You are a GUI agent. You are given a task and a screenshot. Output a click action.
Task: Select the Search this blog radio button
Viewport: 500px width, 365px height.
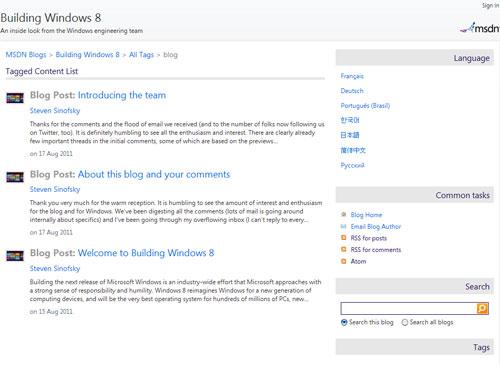point(344,322)
